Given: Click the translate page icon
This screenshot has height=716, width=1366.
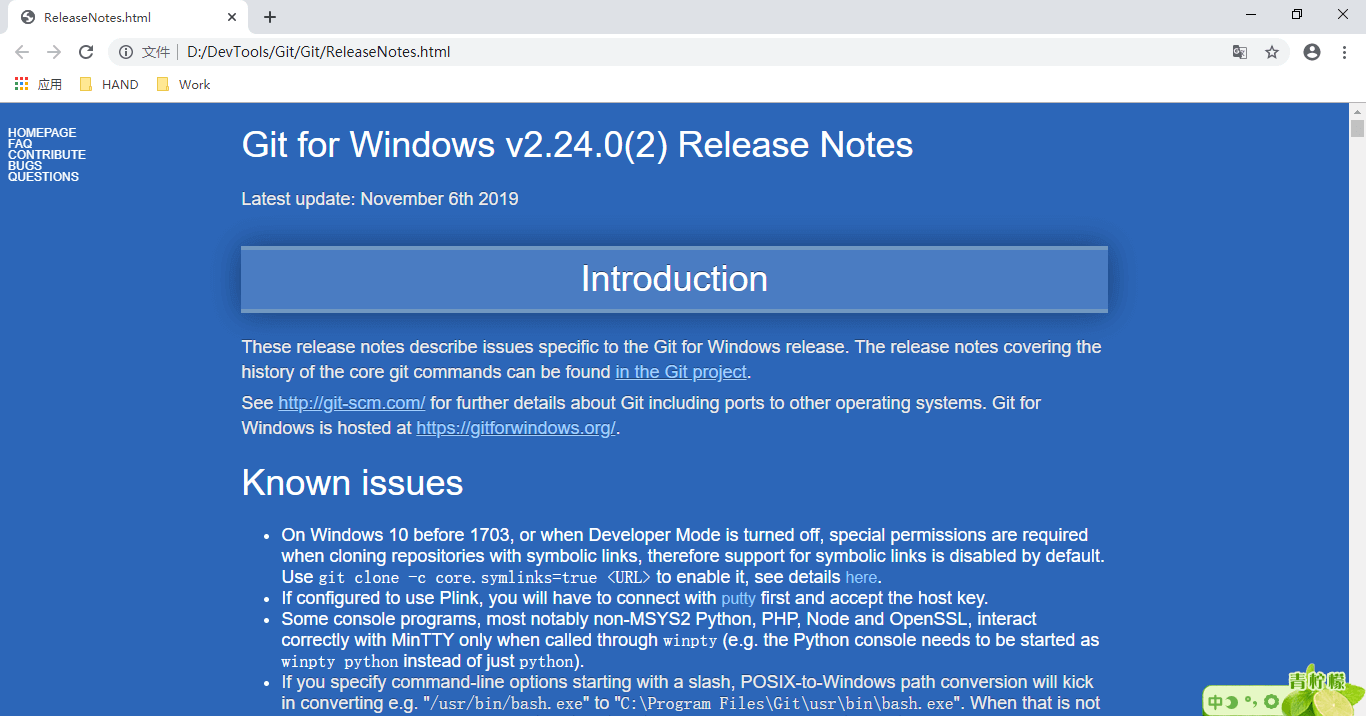Looking at the screenshot, I should click(1239, 52).
